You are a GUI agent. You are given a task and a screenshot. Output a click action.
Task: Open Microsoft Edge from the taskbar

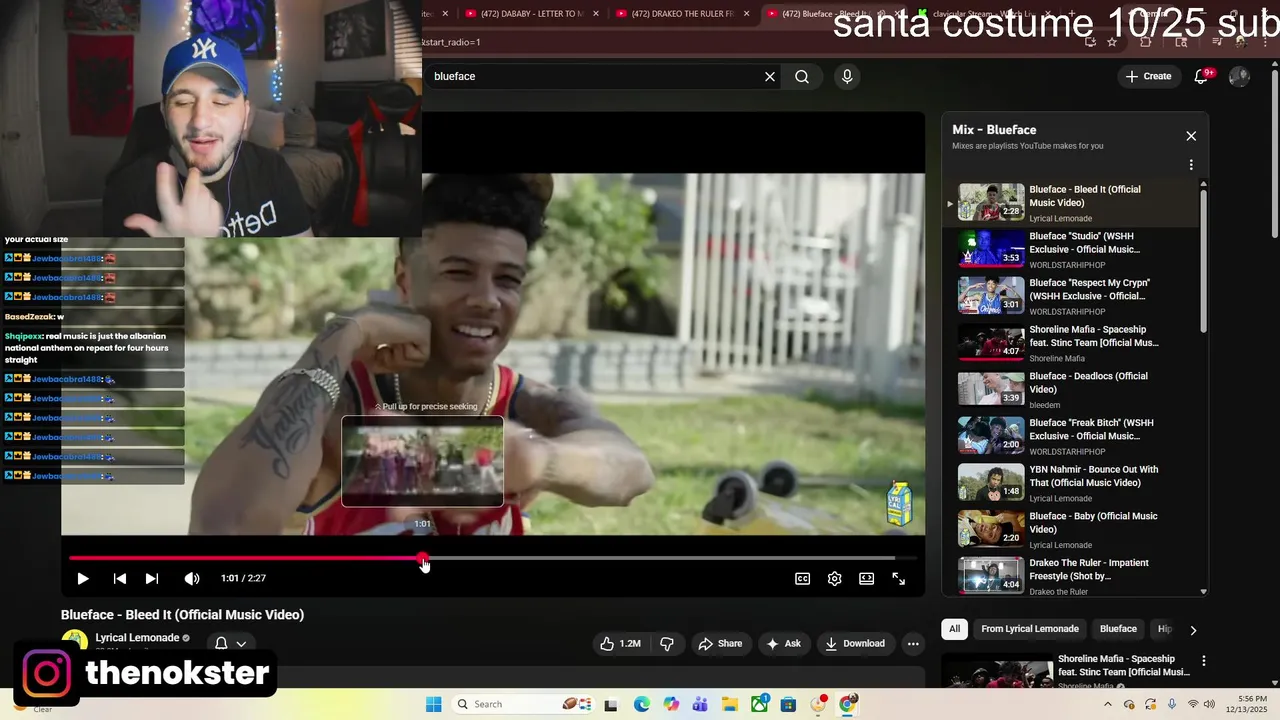pyautogui.click(x=641, y=704)
